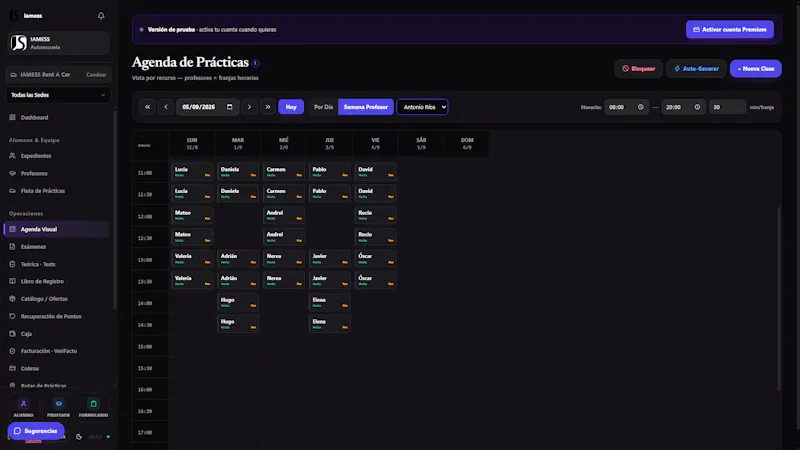Go to previous date with left arrow

[x=166, y=107]
